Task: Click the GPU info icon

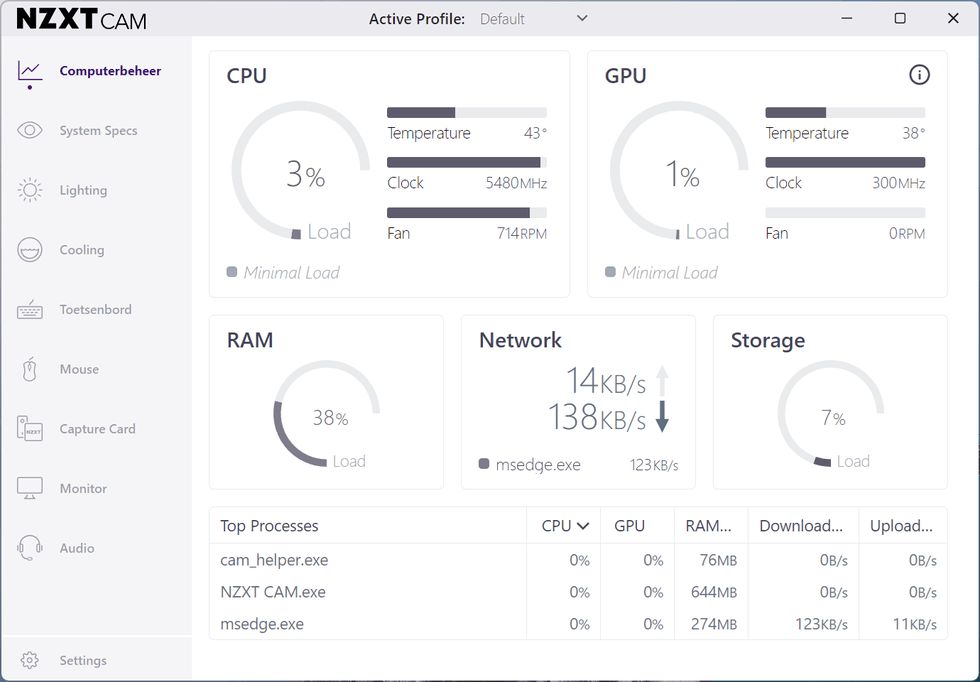Action: 919,75
